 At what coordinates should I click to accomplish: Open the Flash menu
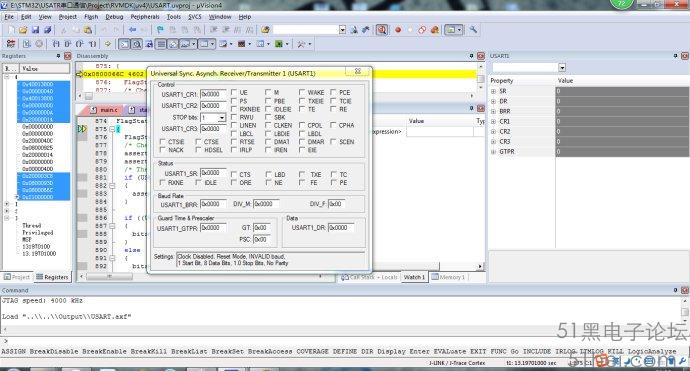(x=91, y=17)
